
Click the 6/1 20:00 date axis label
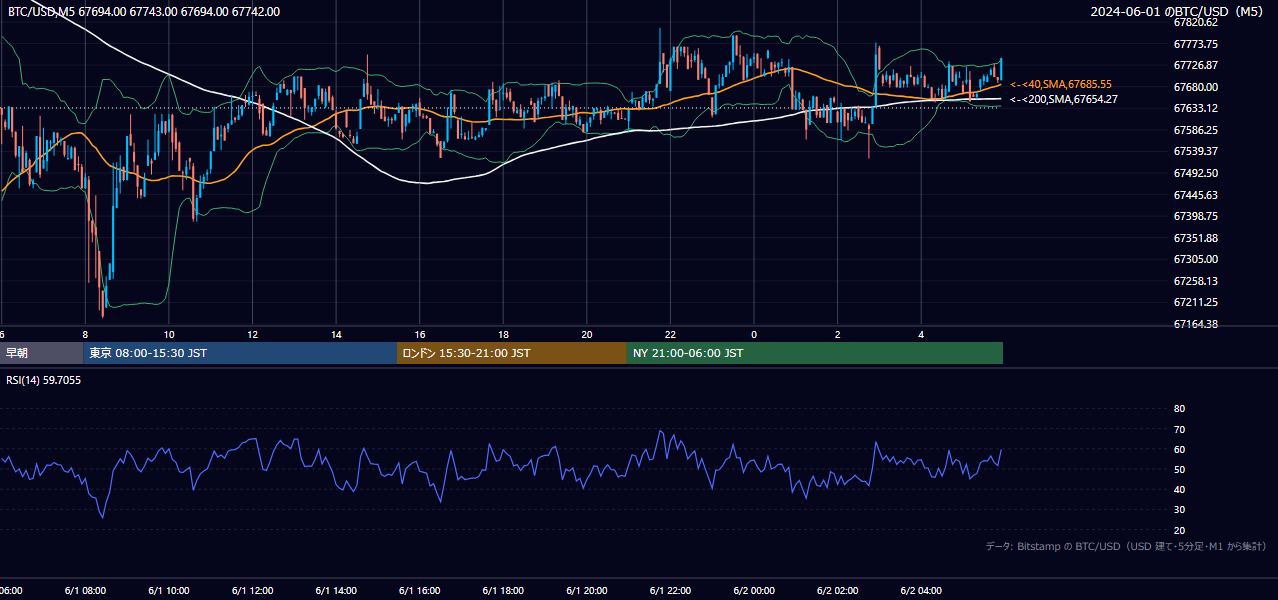click(586, 591)
